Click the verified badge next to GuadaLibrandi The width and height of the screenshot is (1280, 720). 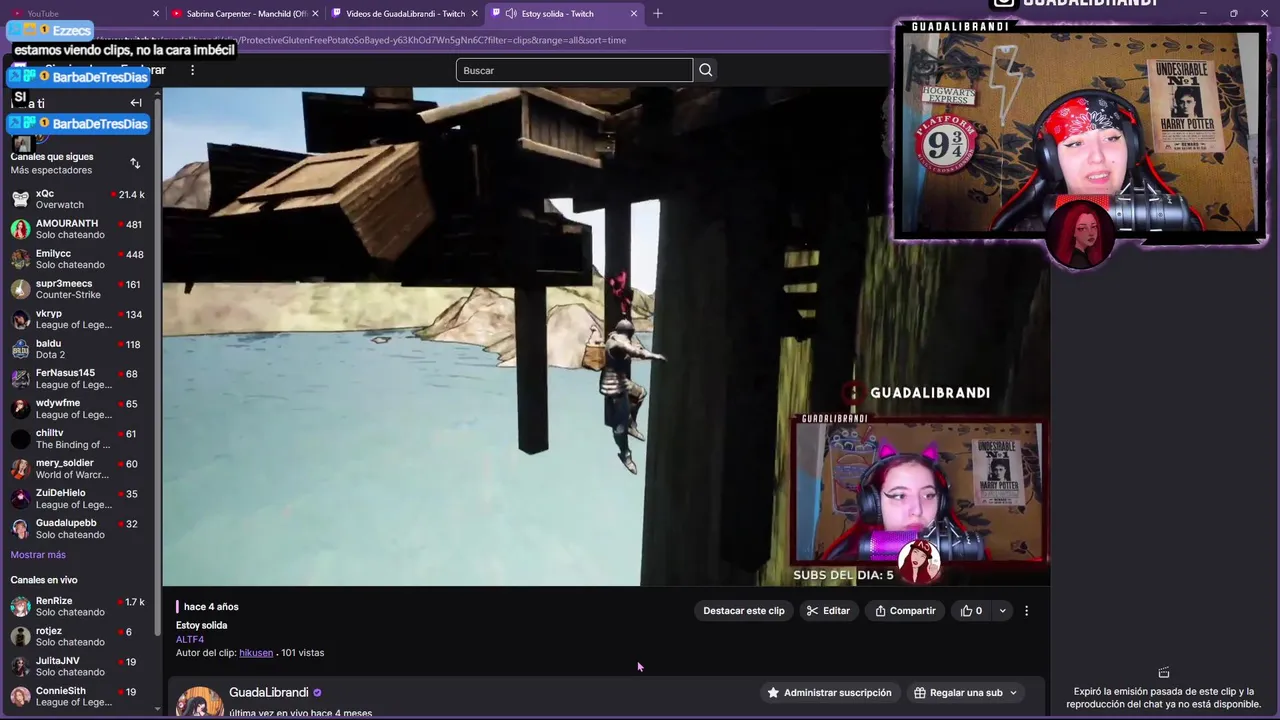click(x=318, y=693)
